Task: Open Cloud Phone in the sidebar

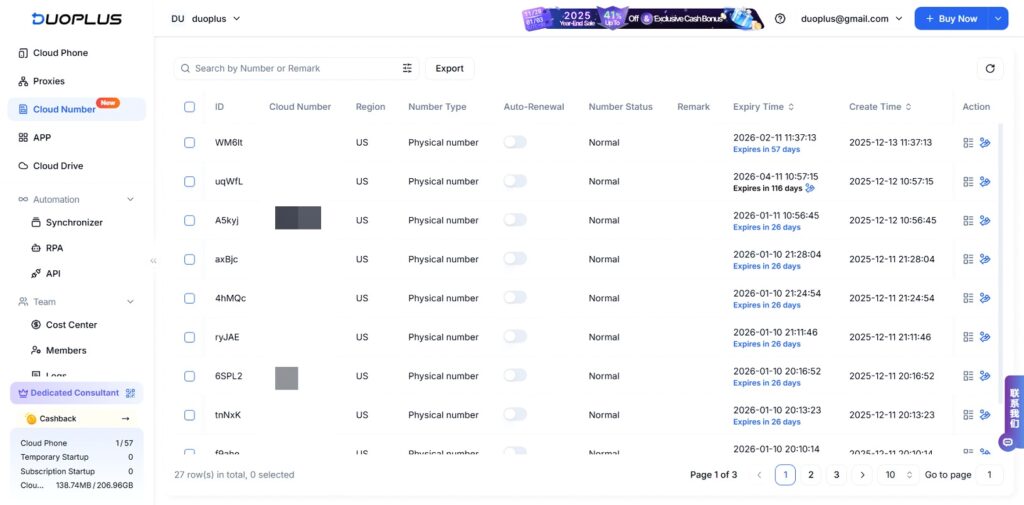Action: coord(60,53)
